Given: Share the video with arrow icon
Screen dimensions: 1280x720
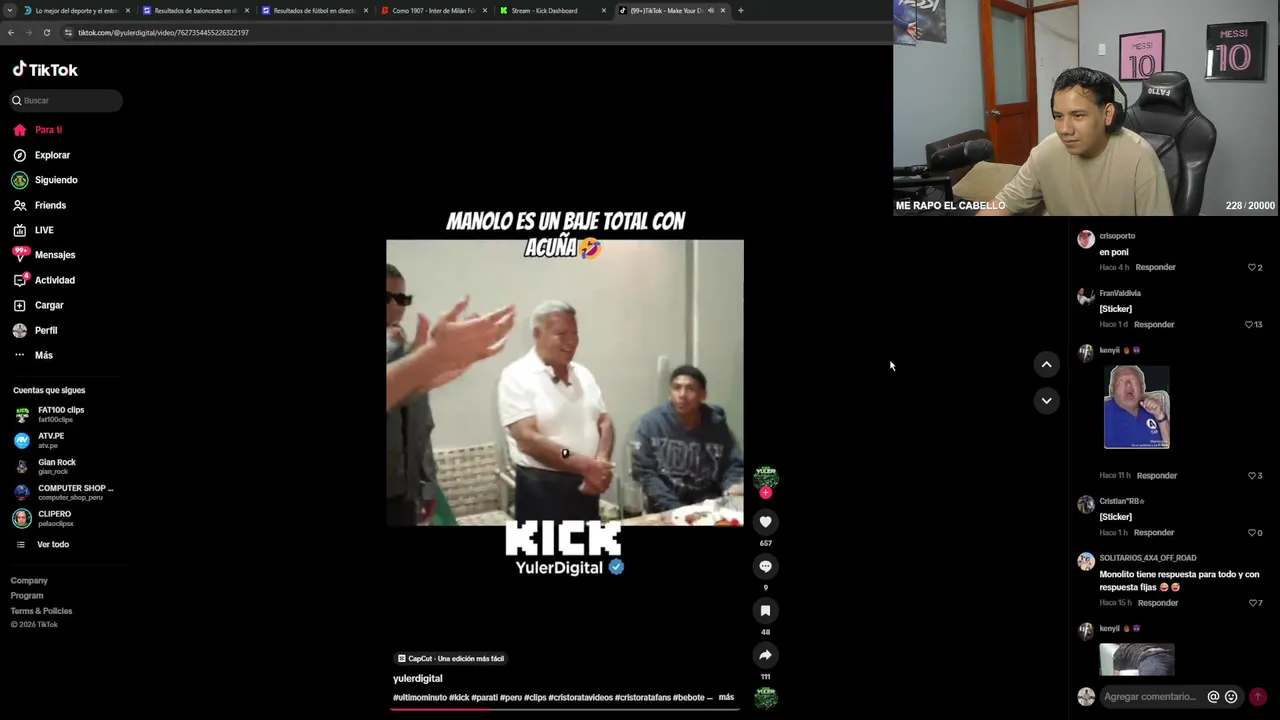Looking at the screenshot, I should click(765, 655).
